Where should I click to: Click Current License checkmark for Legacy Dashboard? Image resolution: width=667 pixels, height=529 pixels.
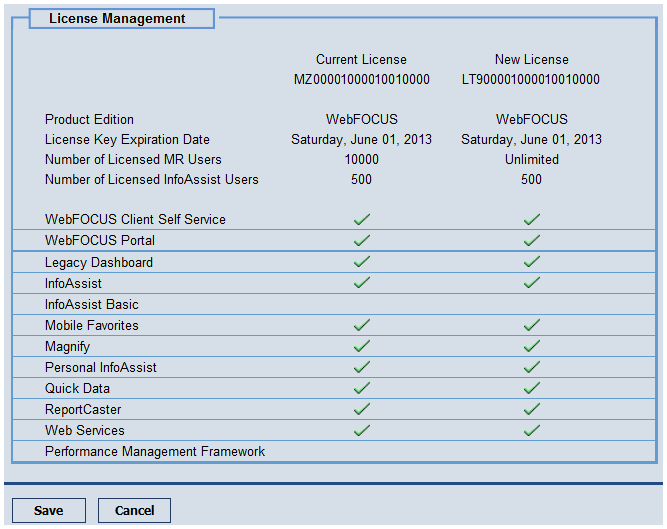[x=362, y=262]
